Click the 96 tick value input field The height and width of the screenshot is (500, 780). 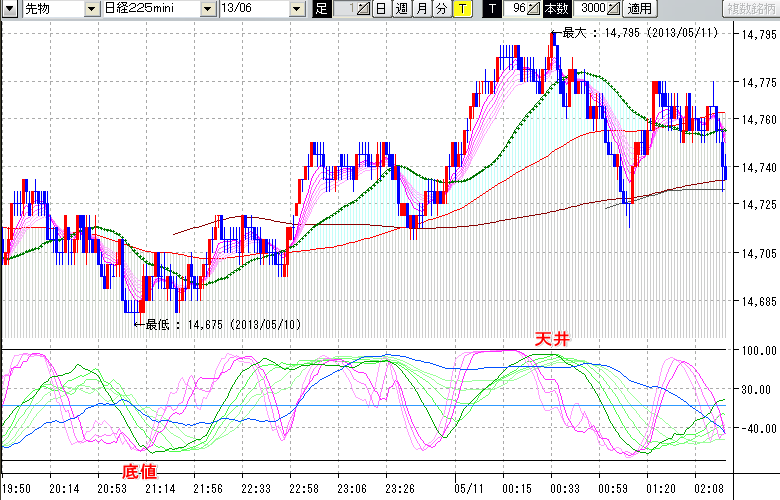pyautogui.click(x=516, y=9)
